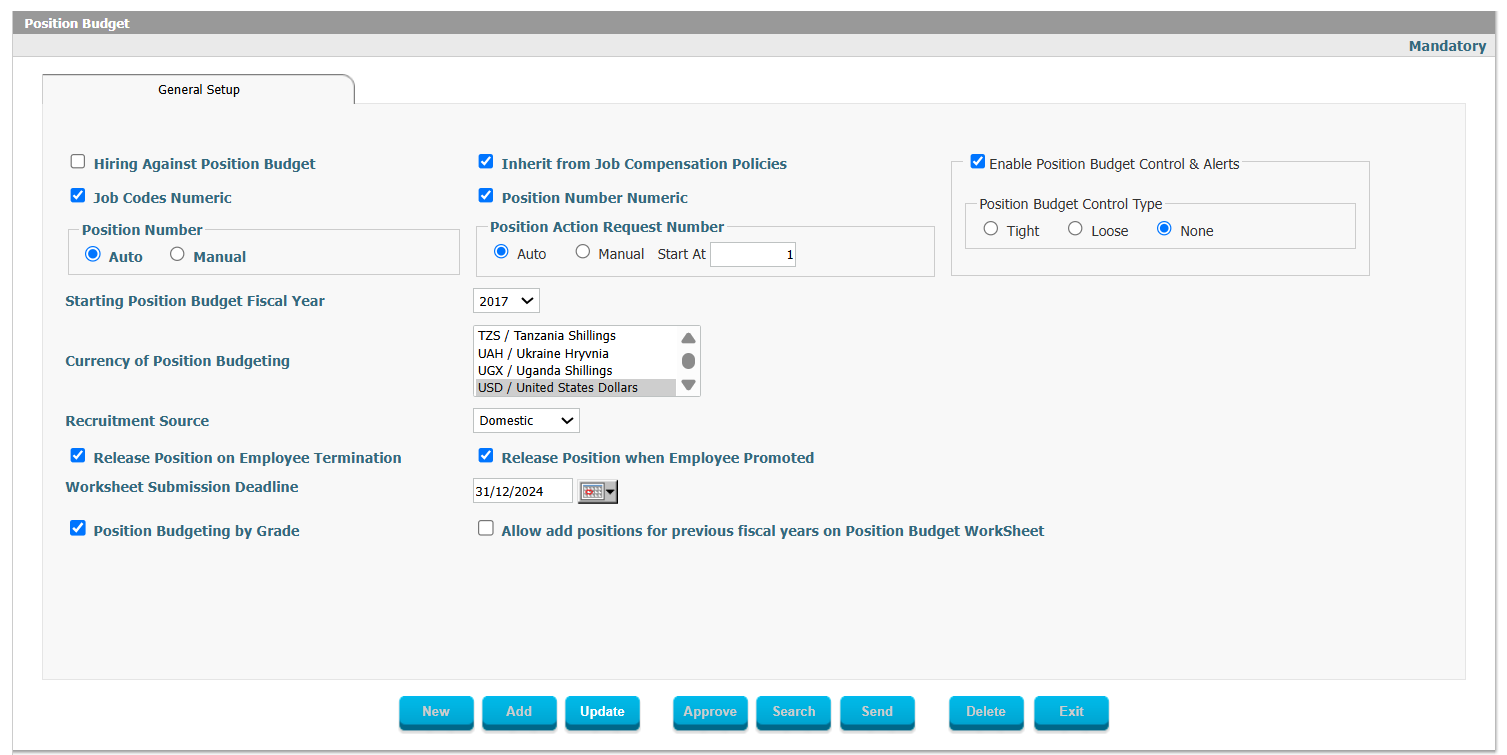Uncheck Position Budgeting by Grade

pos(78,529)
